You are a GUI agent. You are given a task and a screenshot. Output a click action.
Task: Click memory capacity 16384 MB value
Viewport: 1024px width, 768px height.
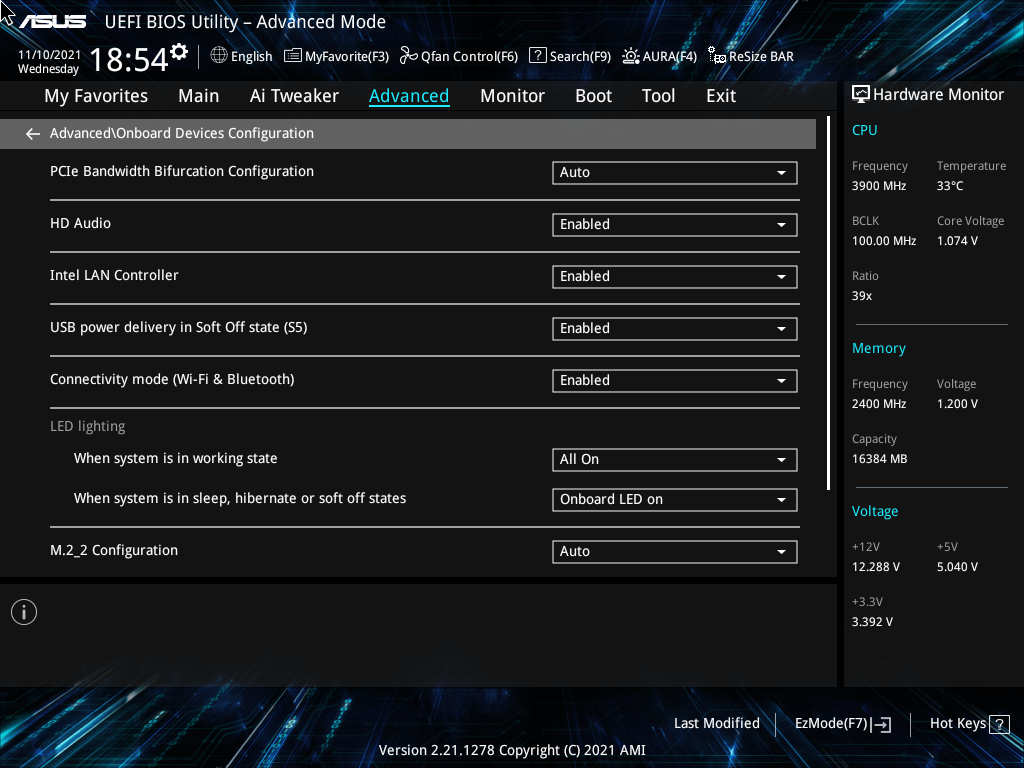[879, 459]
